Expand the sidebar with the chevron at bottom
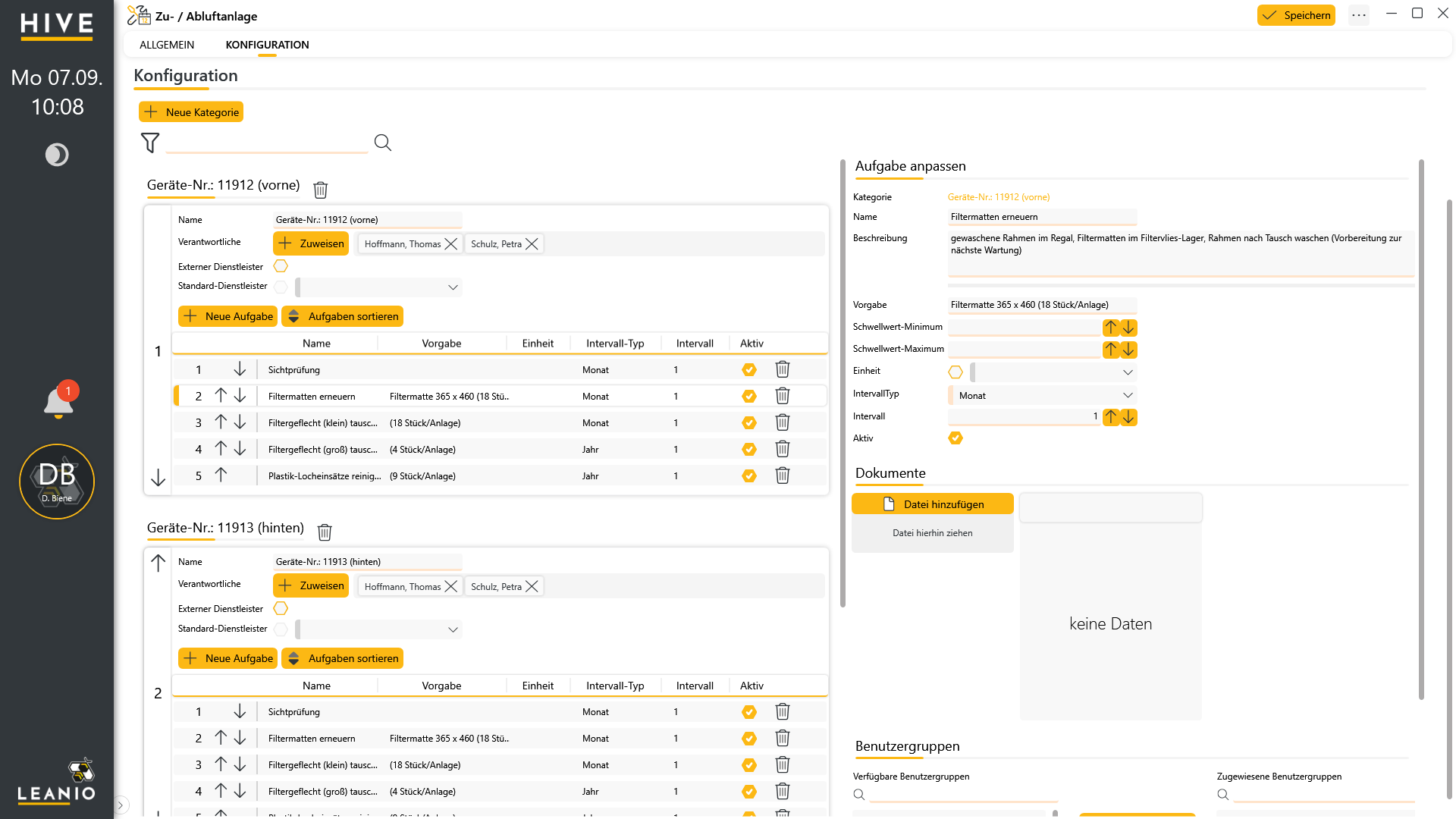1456x819 pixels. click(121, 805)
